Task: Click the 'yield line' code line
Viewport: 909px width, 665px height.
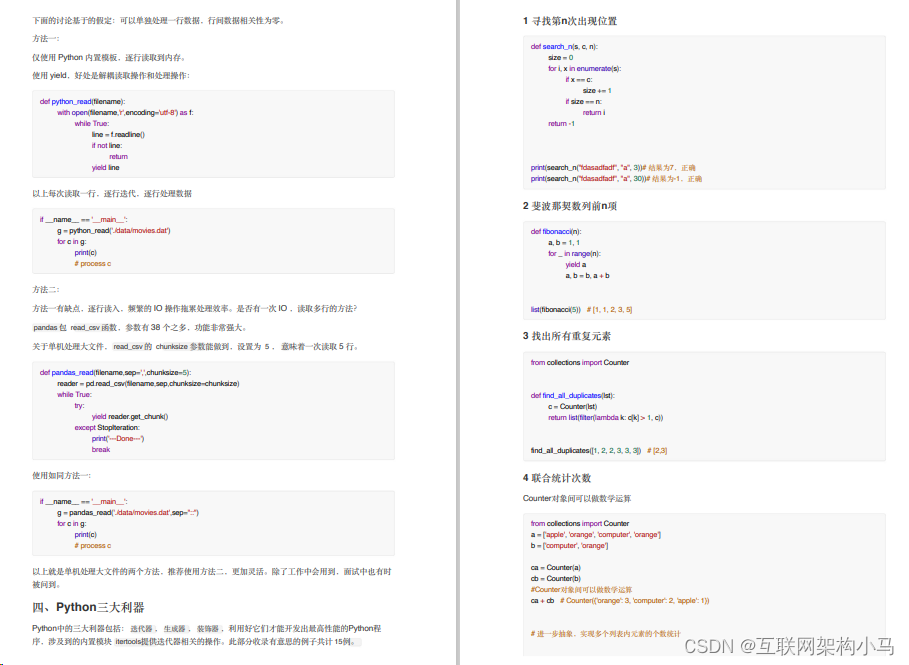Action: click(x=106, y=168)
